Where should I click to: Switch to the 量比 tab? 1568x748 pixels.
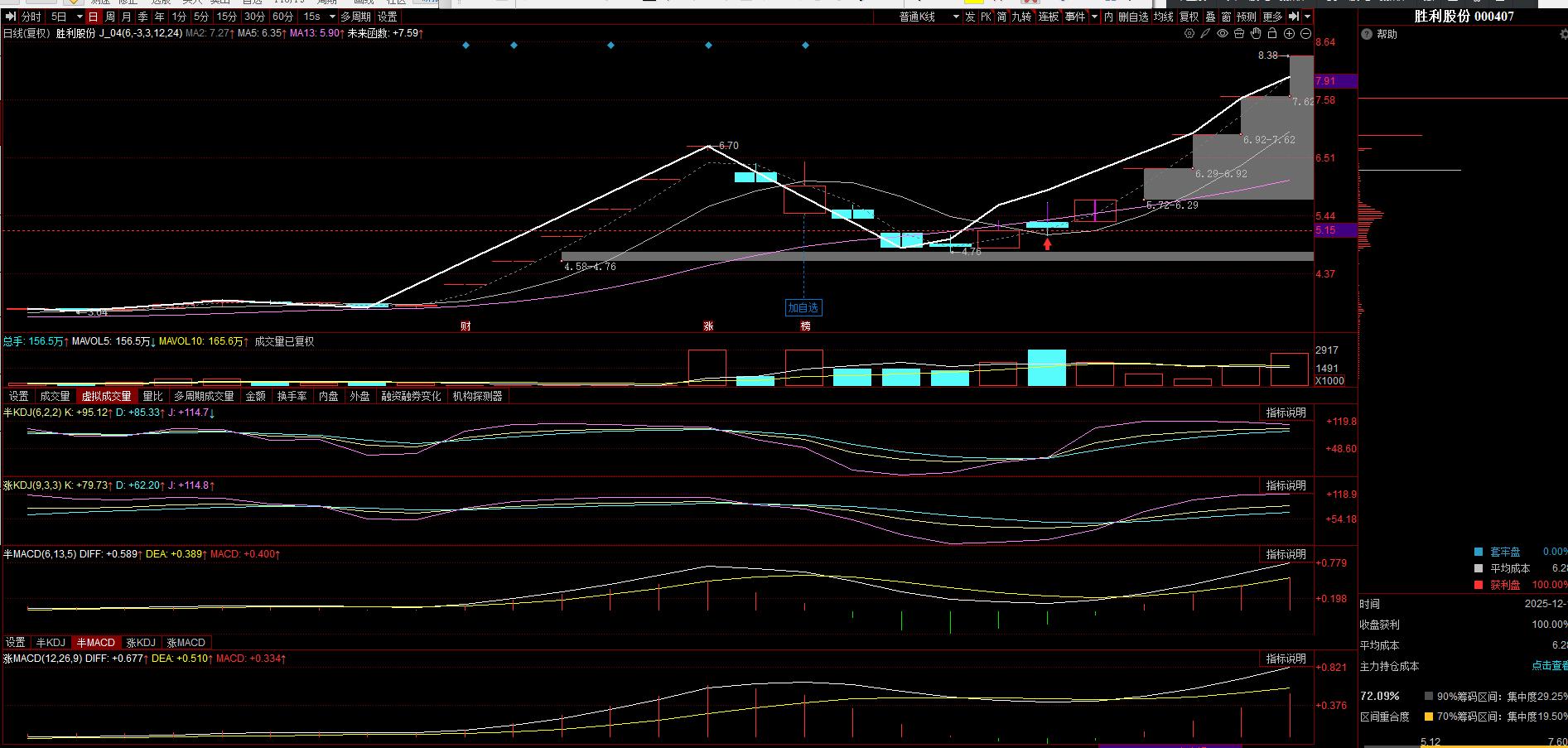(153, 396)
